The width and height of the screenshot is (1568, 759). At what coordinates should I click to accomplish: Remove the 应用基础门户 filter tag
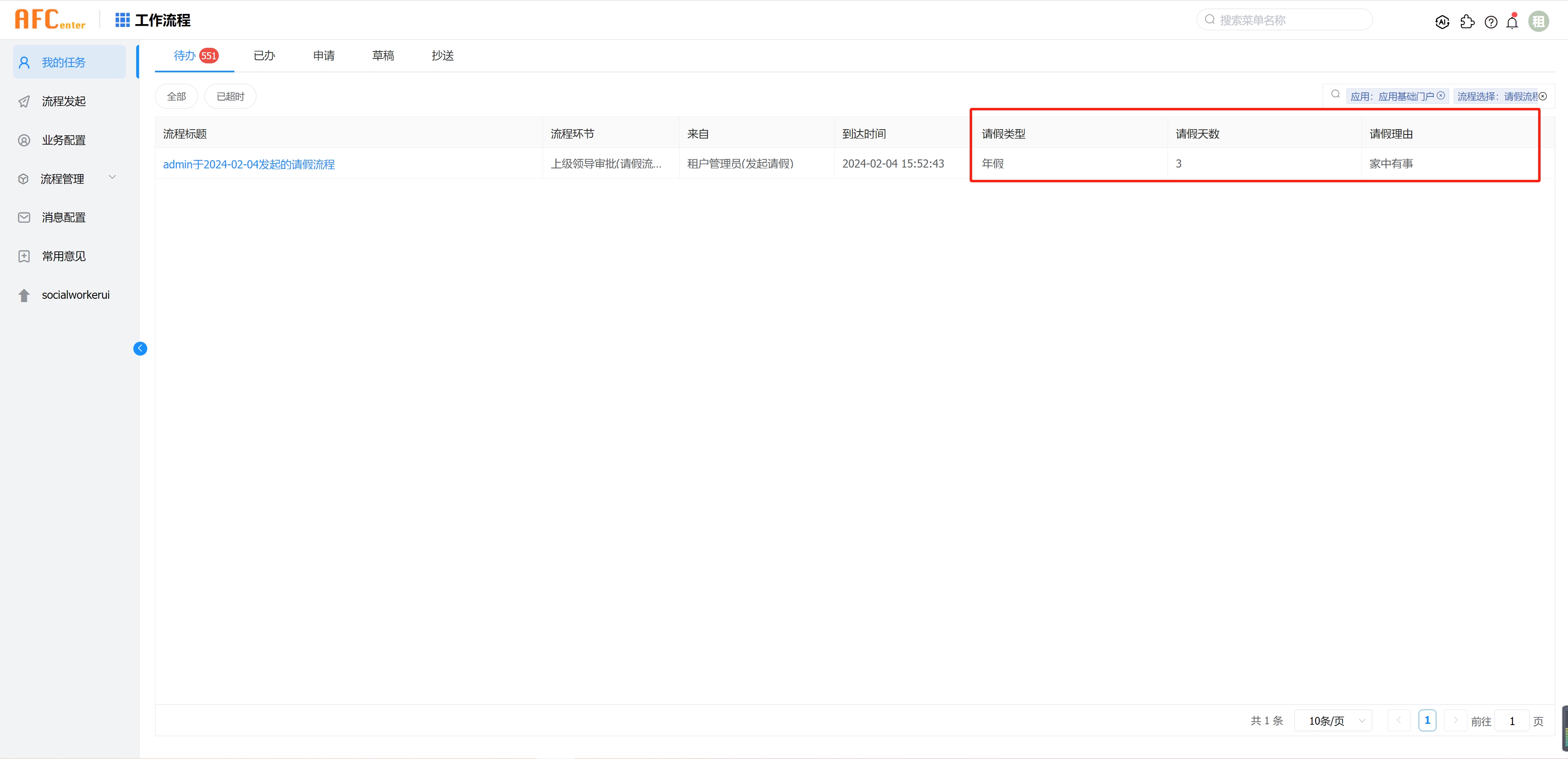click(x=1440, y=96)
